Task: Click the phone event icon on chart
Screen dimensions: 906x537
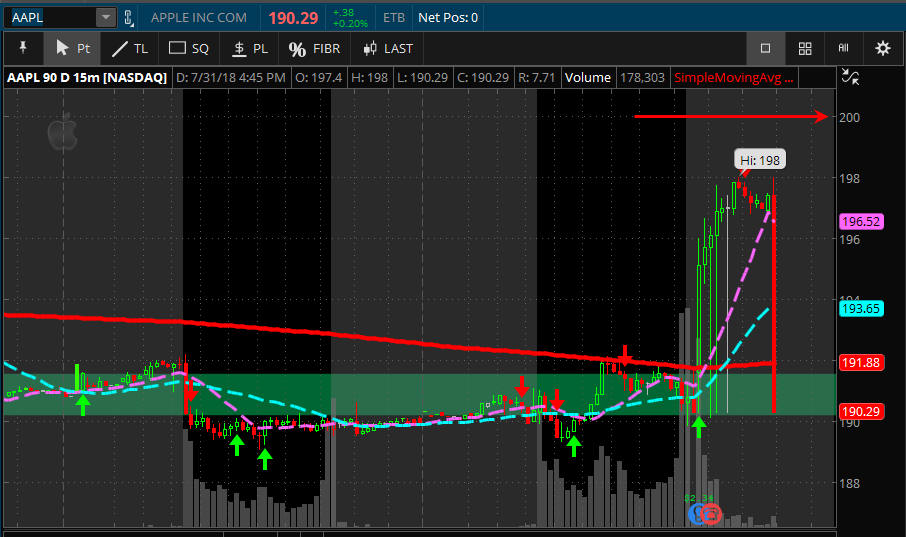Action: (712, 514)
